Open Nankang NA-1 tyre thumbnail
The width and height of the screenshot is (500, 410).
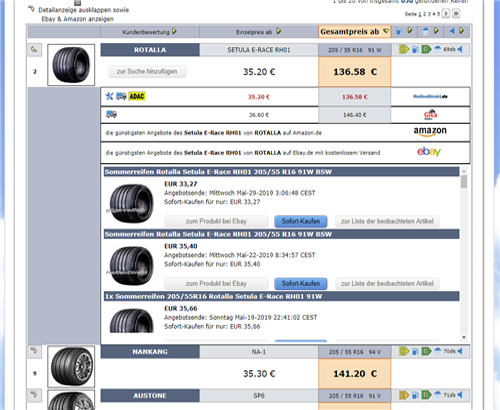click(x=71, y=366)
